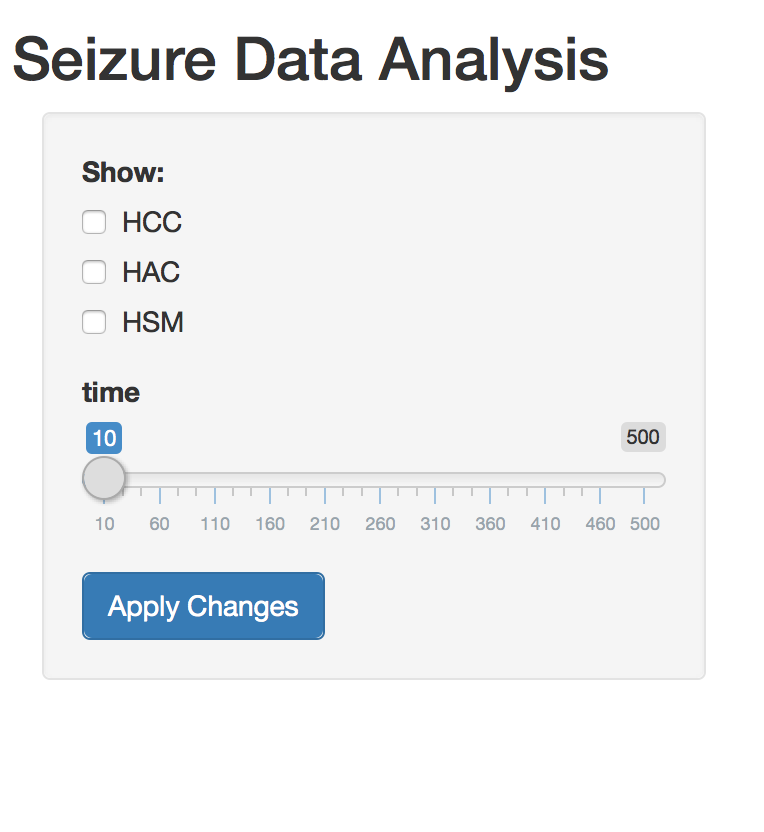Click the 310 tick label on slider
Image resolution: width=764 pixels, height=832 pixels.
coord(435,524)
